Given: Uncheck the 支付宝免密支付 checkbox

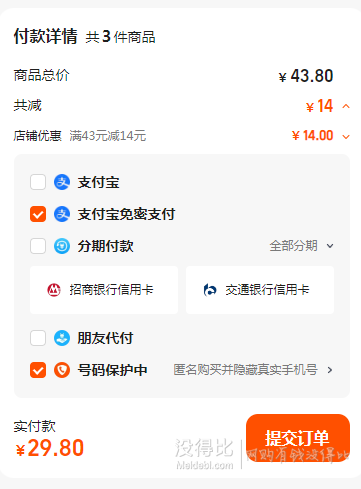Looking at the screenshot, I should (38, 214).
